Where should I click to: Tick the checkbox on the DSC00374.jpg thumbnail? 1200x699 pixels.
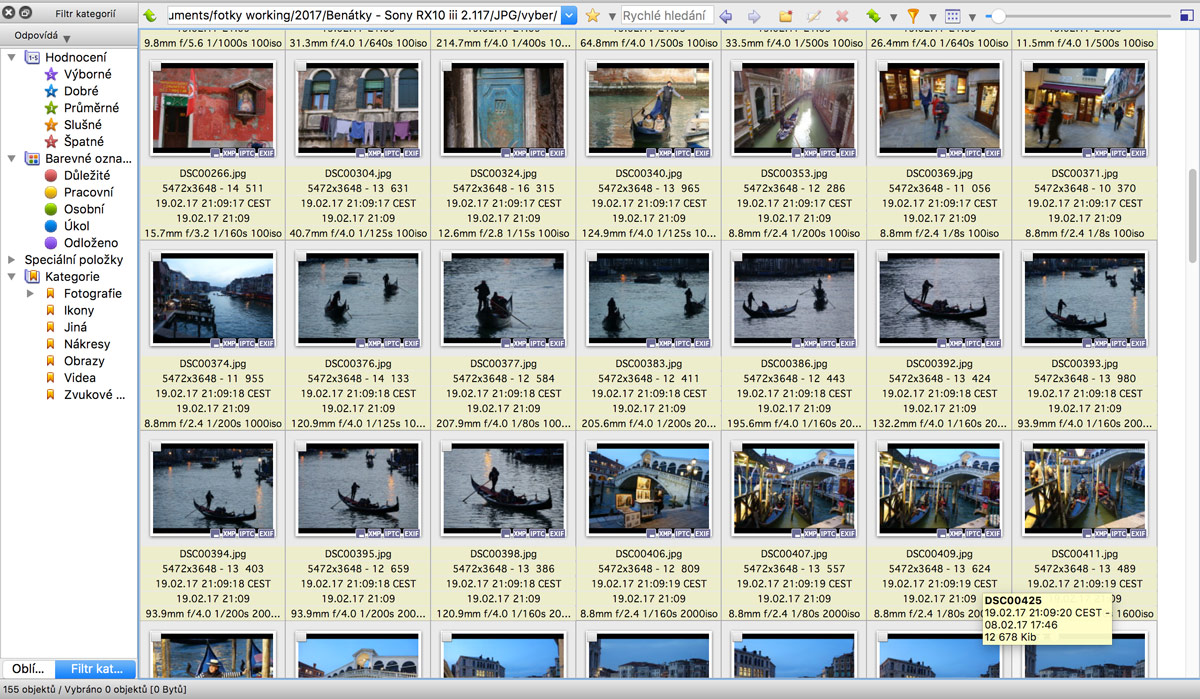157,257
